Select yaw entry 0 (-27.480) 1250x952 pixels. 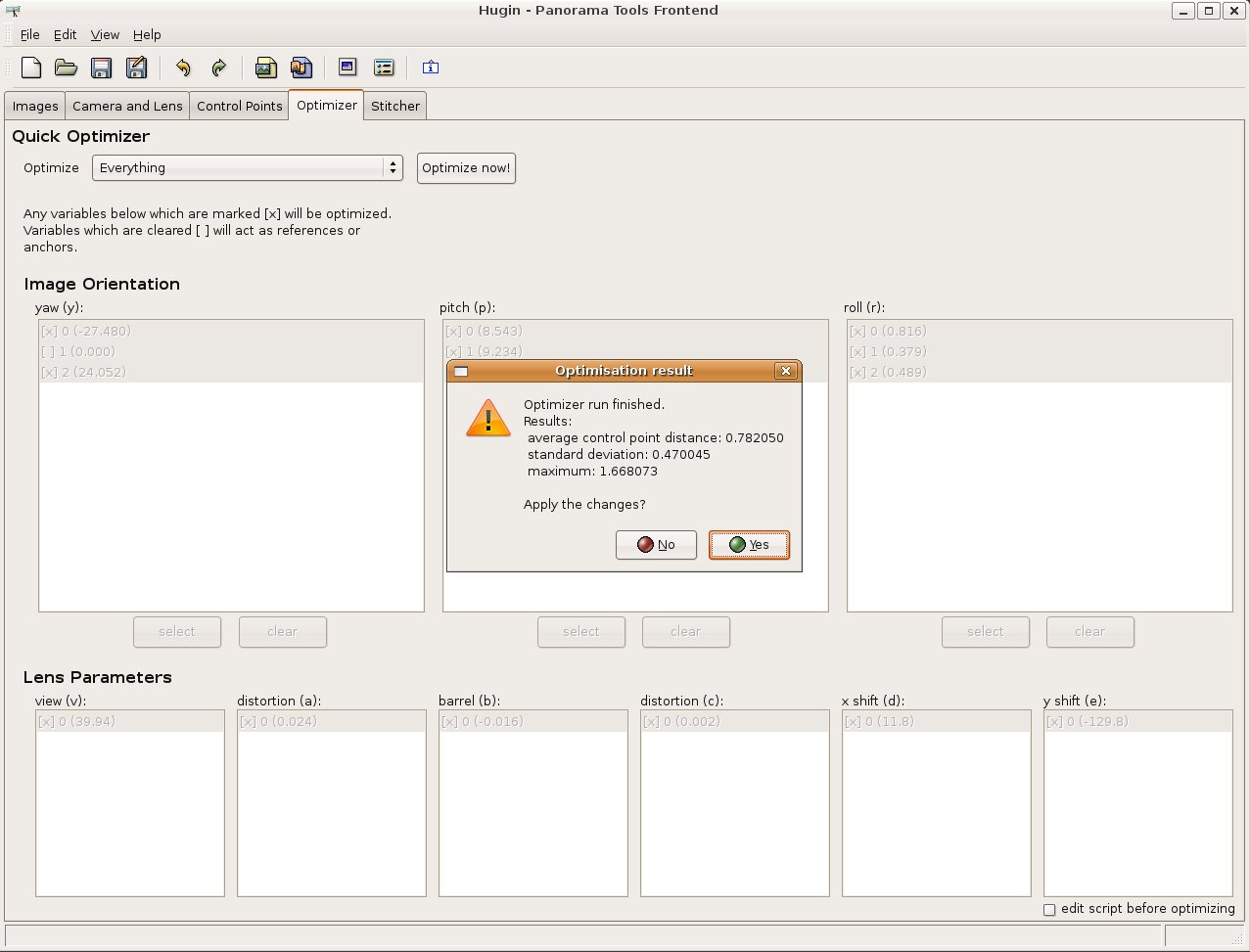coord(231,331)
